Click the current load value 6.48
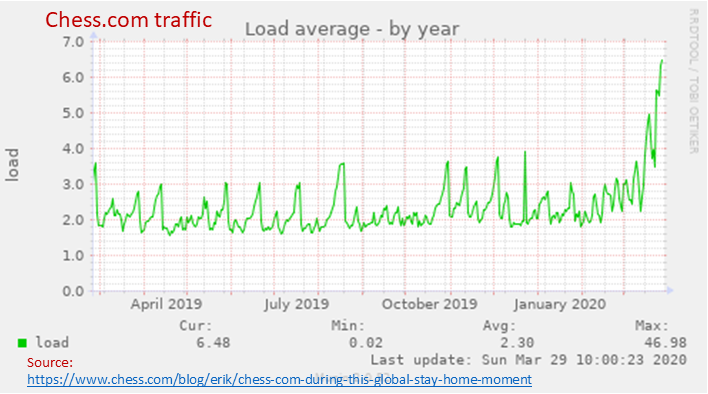The width and height of the screenshot is (708, 394). pos(213,343)
